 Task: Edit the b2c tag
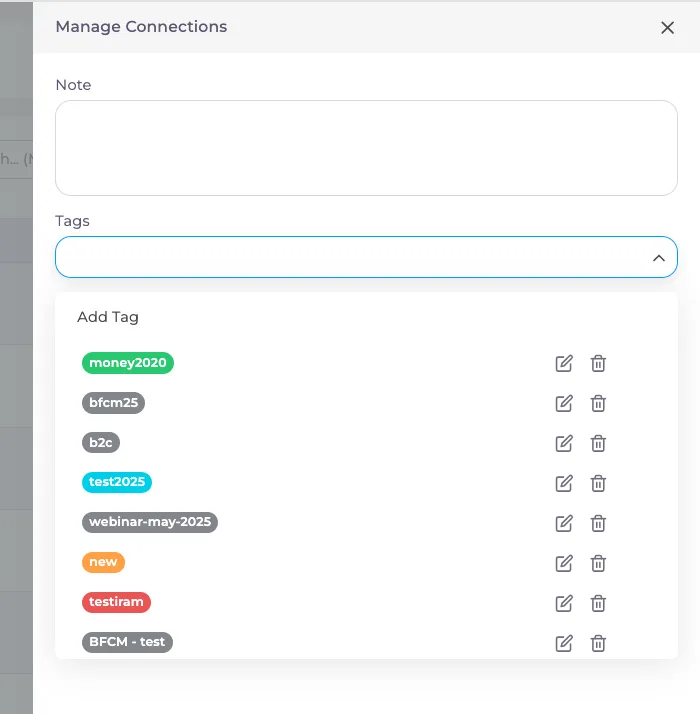[564, 444]
